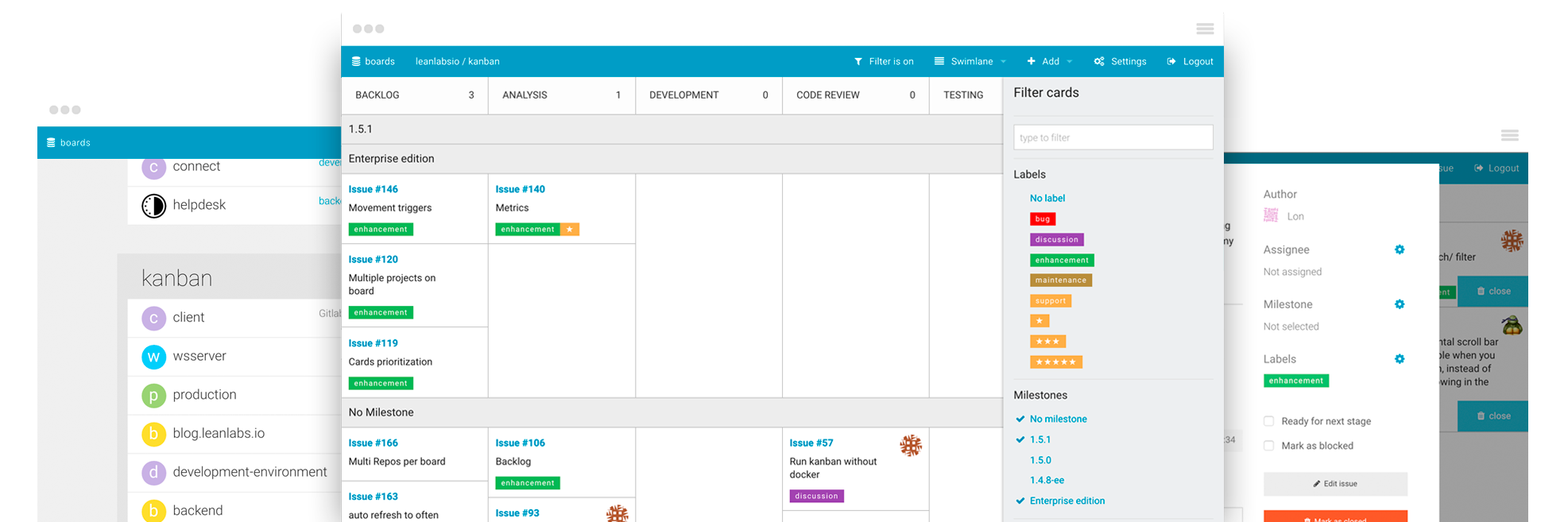Toggle the 1.4.8-ee milestone filter
Image resolution: width=1568 pixels, height=522 pixels.
tap(1047, 481)
